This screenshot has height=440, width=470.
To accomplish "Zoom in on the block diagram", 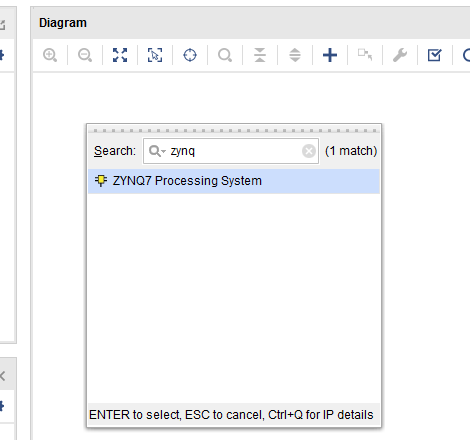I will tap(50, 55).
